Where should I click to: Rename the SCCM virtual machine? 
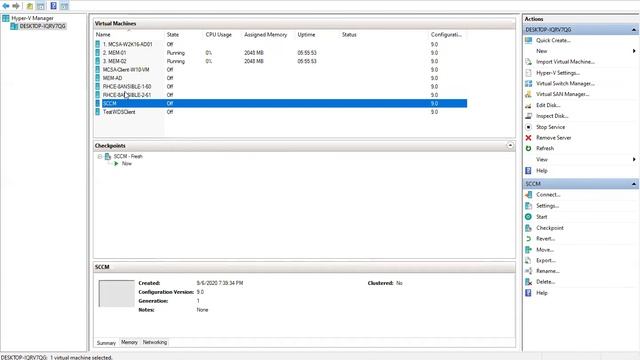[548, 271]
